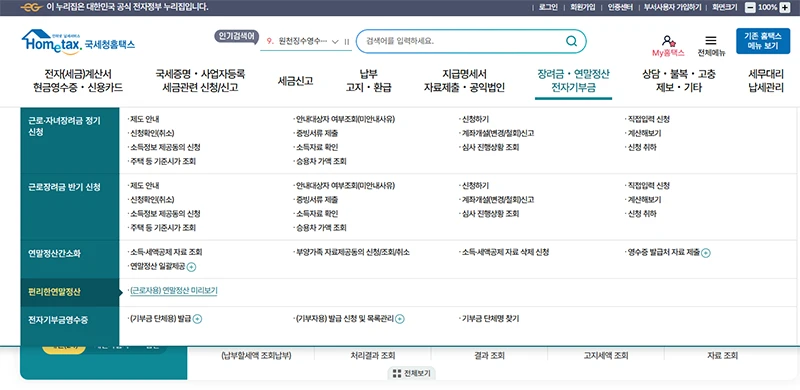The height and width of the screenshot is (390, 800).
Task: Decrease screen zoom with minus button
Action: (x=750, y=7)
